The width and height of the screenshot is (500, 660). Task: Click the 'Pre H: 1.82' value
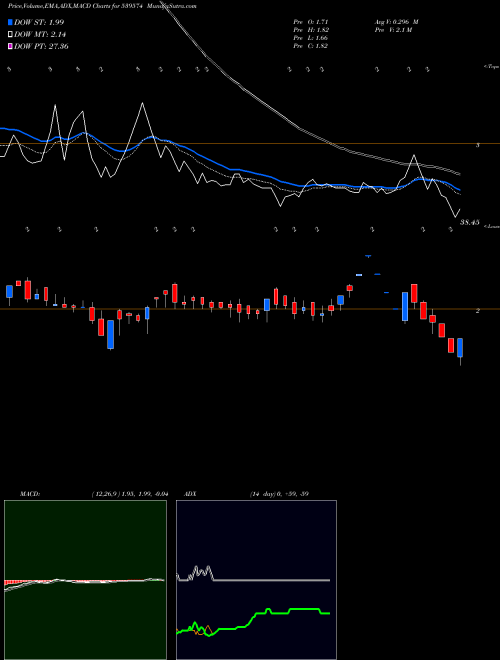(311, 30)
